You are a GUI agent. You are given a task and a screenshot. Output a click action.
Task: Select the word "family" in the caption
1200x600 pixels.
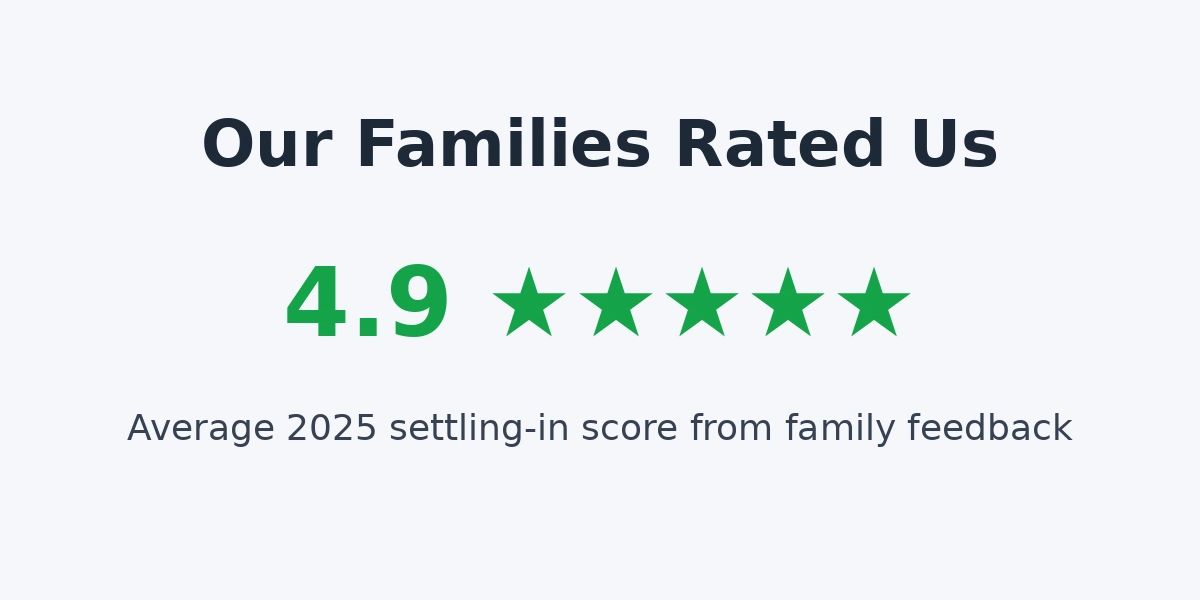click(840, 428)
